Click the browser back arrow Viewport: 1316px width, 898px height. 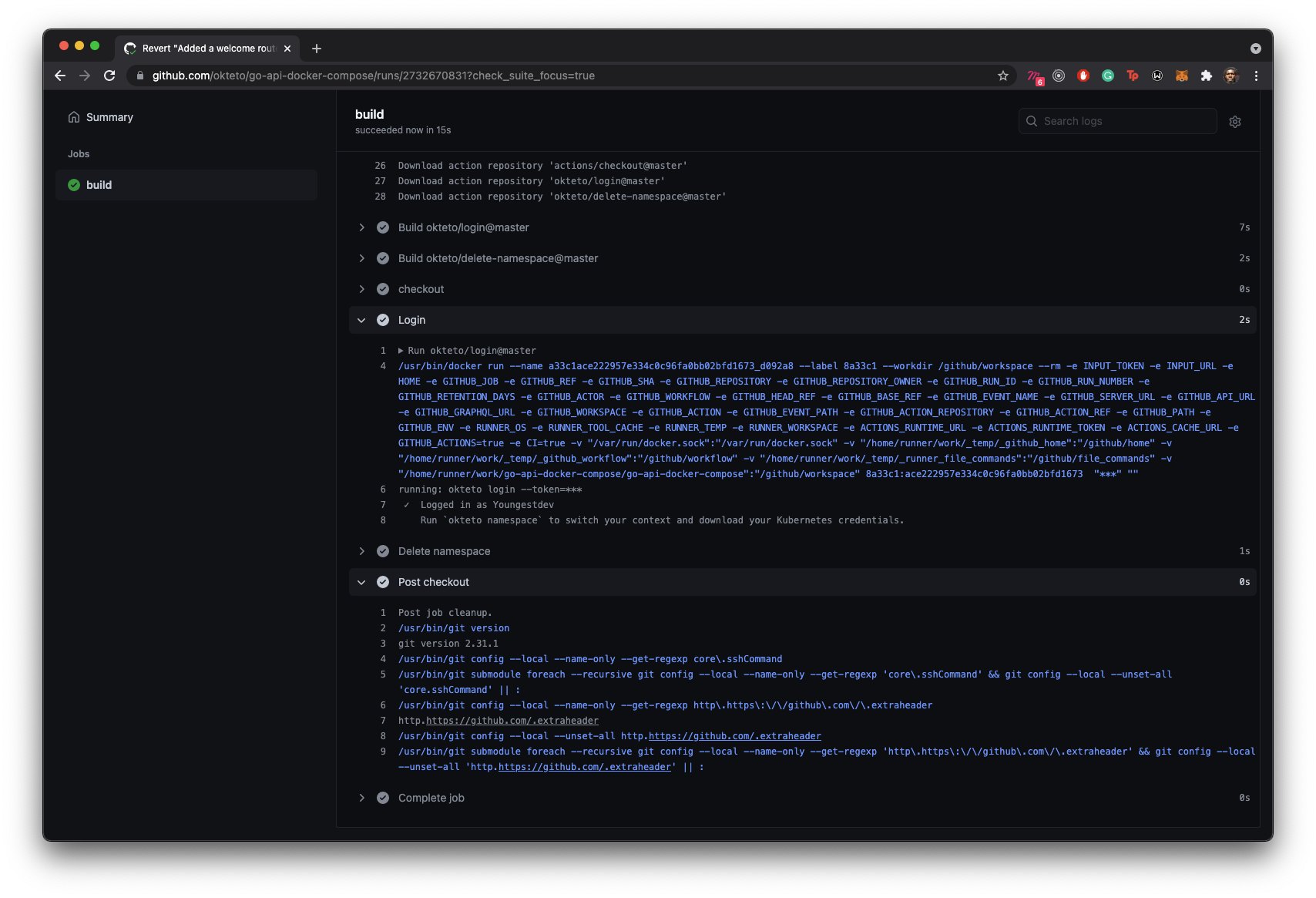point(60,76)
